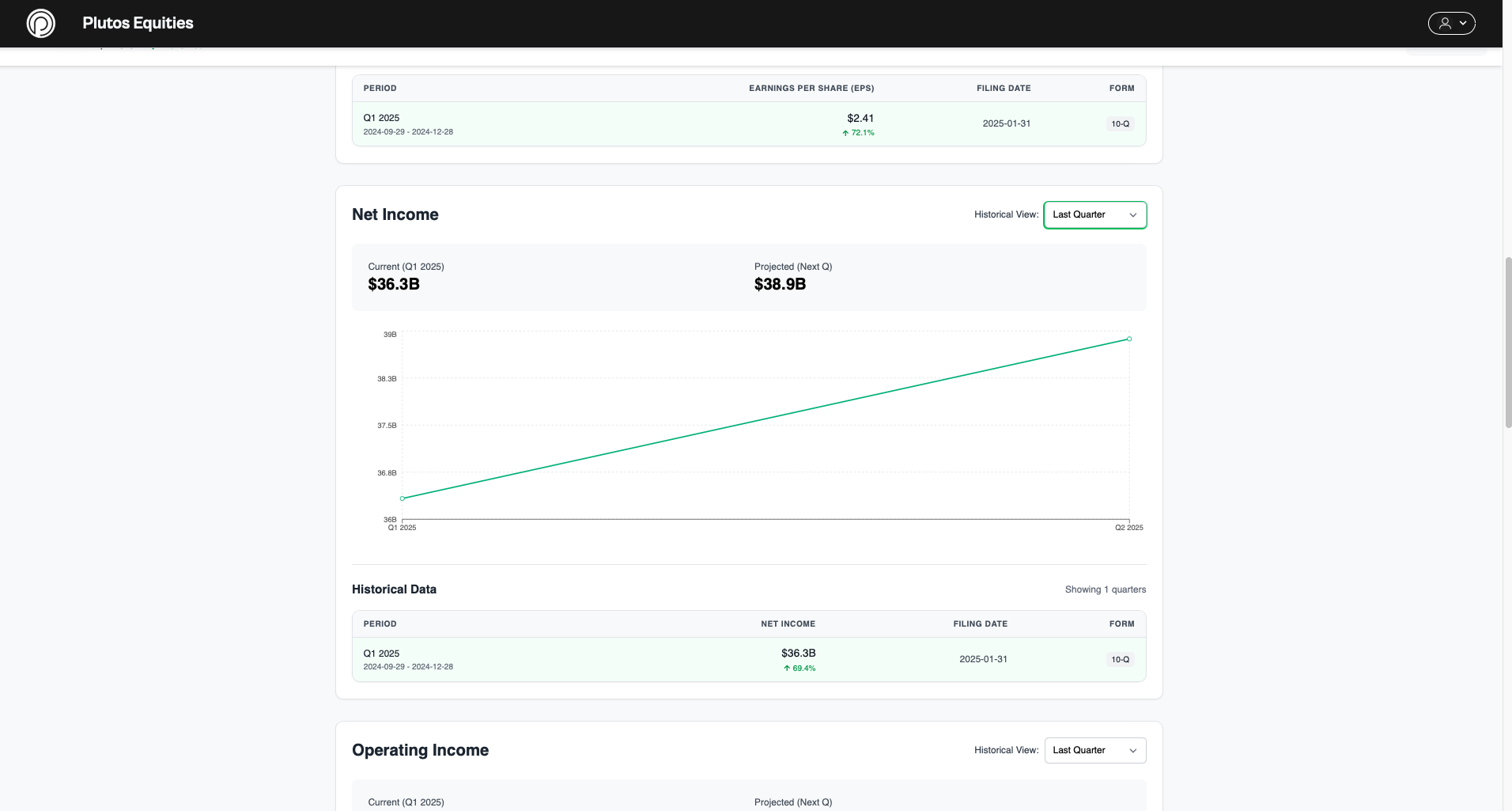Select the Q1 2025 Historical Data row
The image size is (1512, 811).
pos(554,658)
